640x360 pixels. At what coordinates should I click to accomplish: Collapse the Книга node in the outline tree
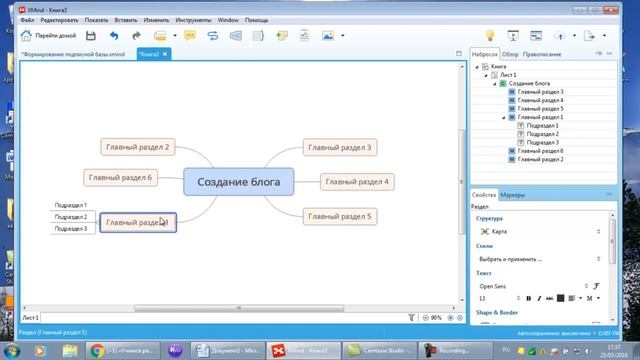(x=477, y=67)
